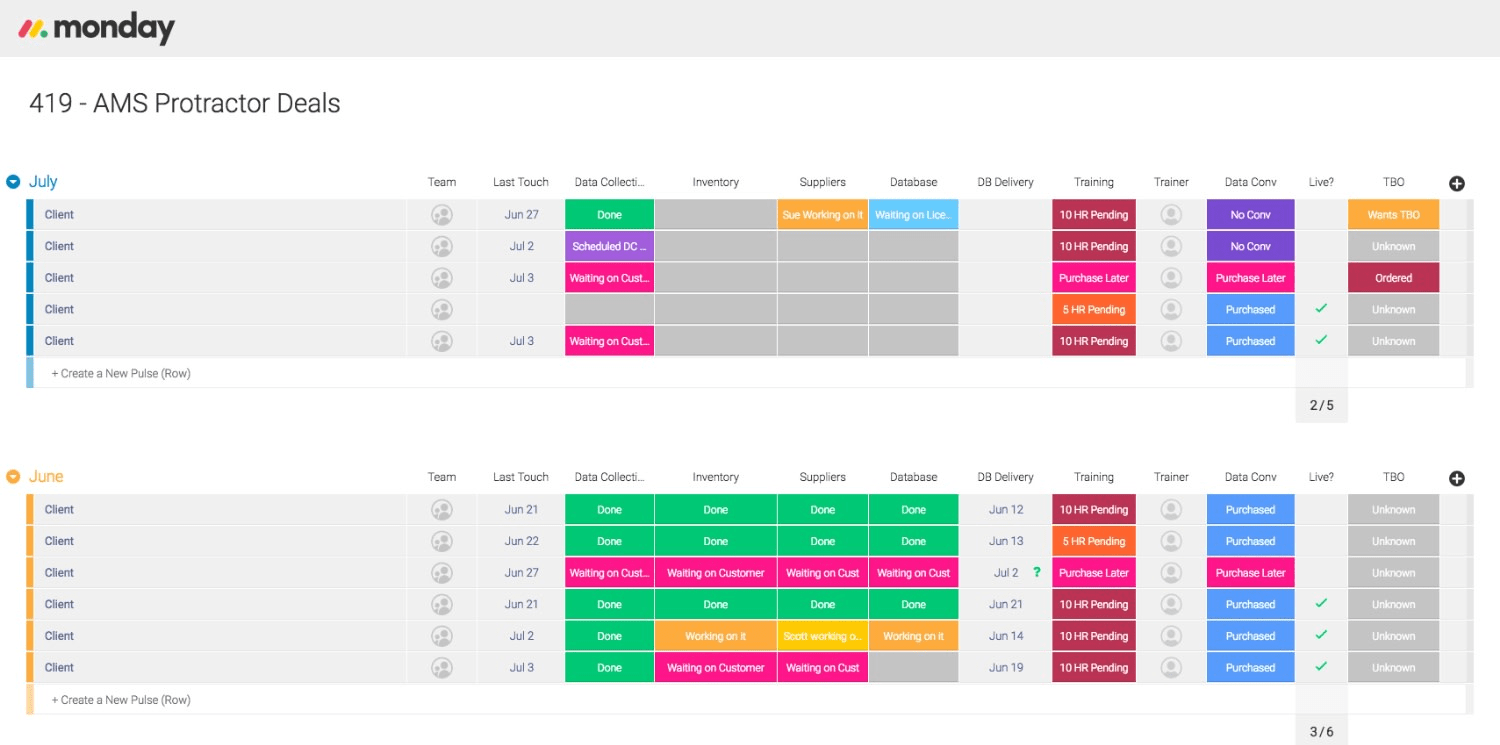Open Team avatar in June row with DB Delivery Jul 2
1500x745 pixels.
442,573
